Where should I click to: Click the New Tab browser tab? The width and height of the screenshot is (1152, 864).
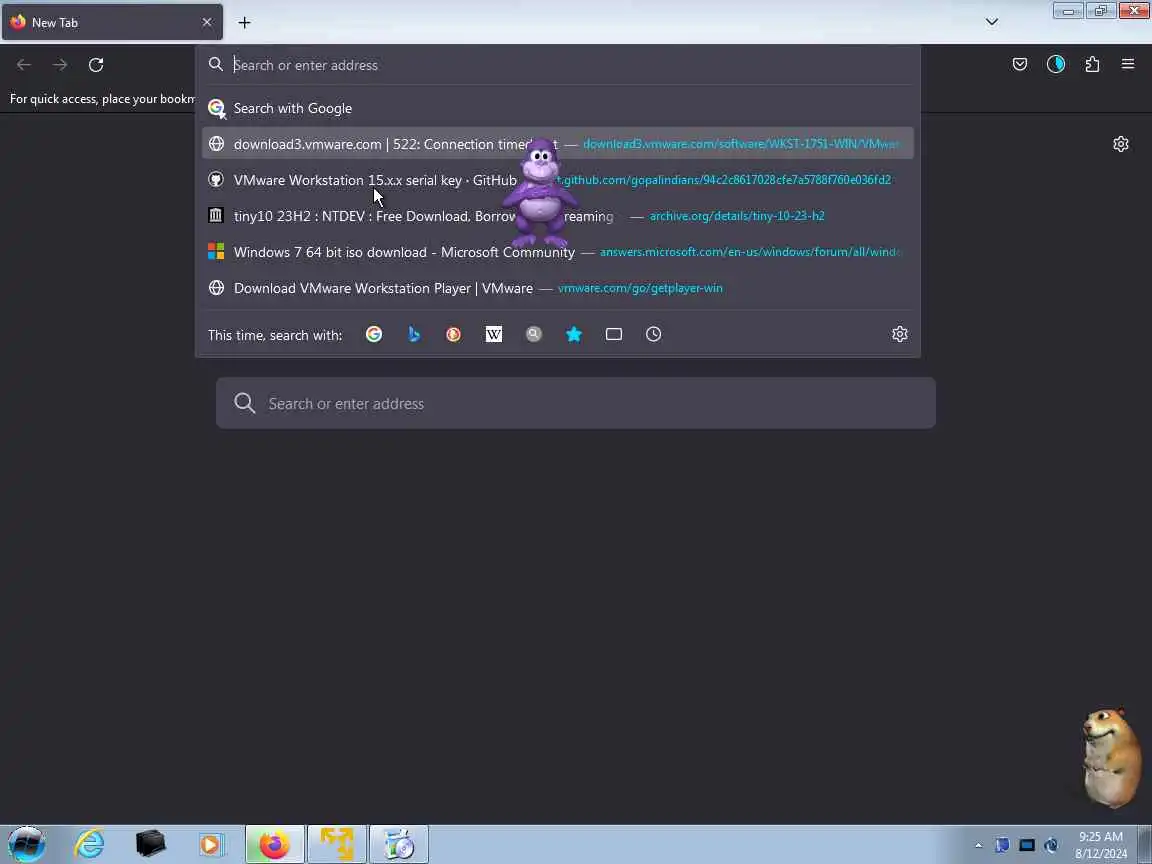click(x=112, y=22)
